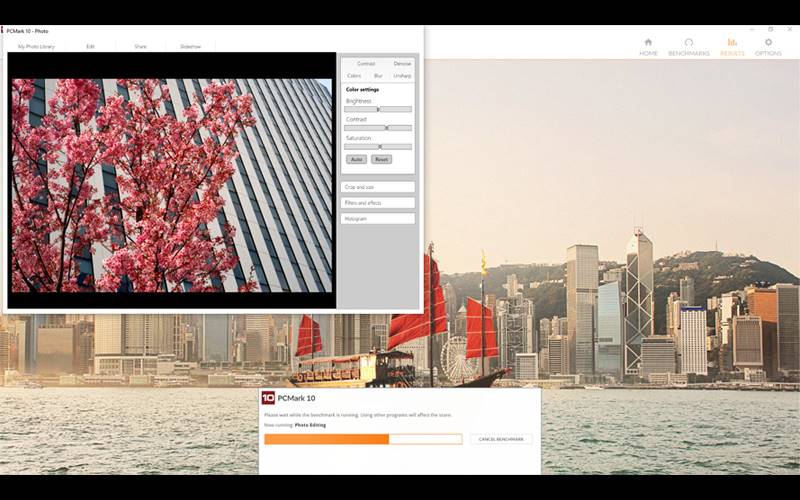Click the cherry blossom photo preview

(x=171, y=185)
